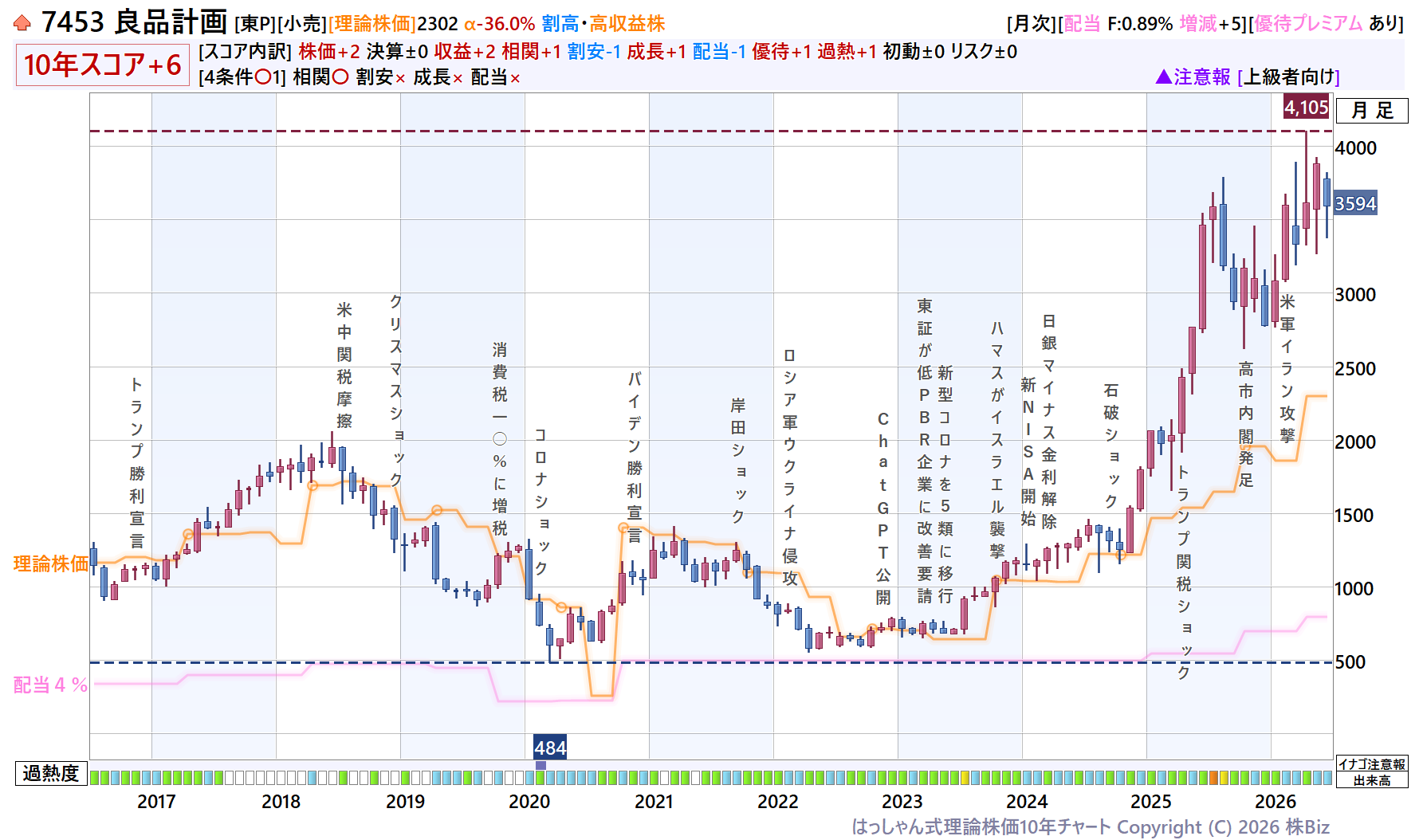
Task: Click the red house icon beside 7453
Action: tap(22, 23)
